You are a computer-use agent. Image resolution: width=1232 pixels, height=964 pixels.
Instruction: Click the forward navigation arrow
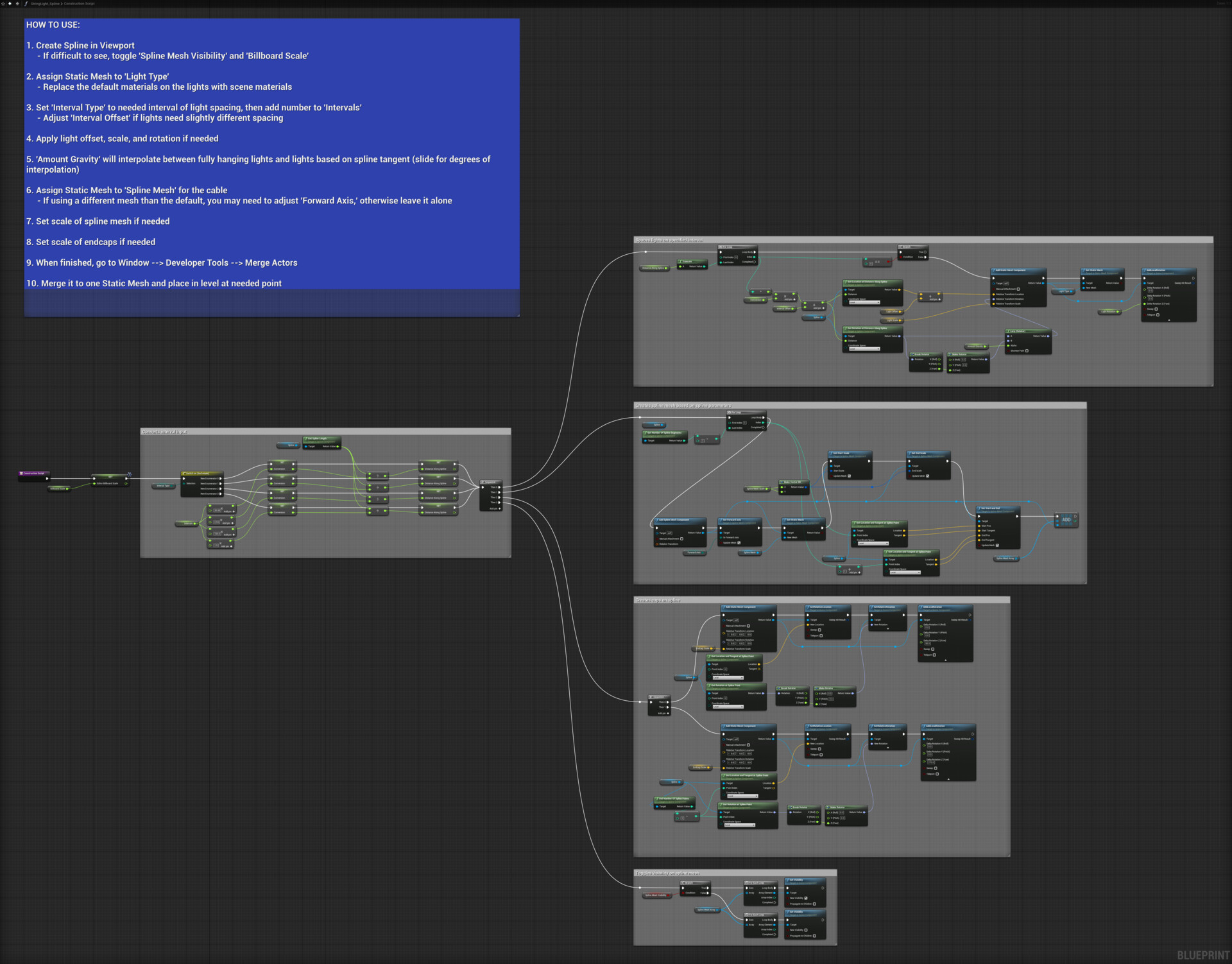(17, 3)
